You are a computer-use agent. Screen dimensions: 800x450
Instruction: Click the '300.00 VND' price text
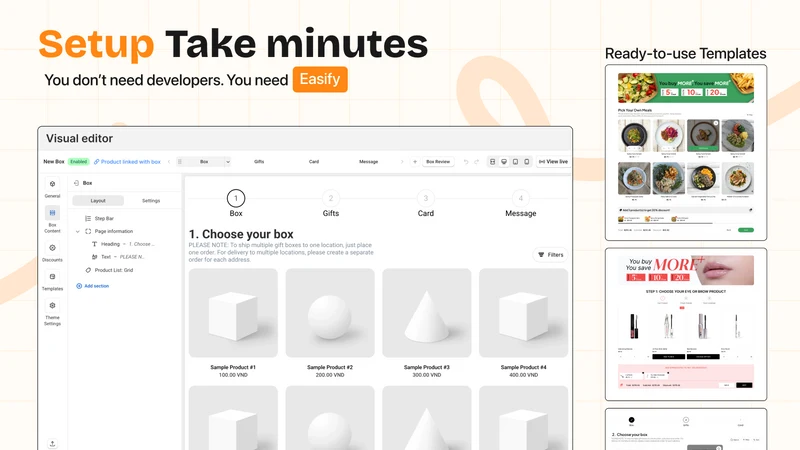pyautogui.click(x=427, y=375)
